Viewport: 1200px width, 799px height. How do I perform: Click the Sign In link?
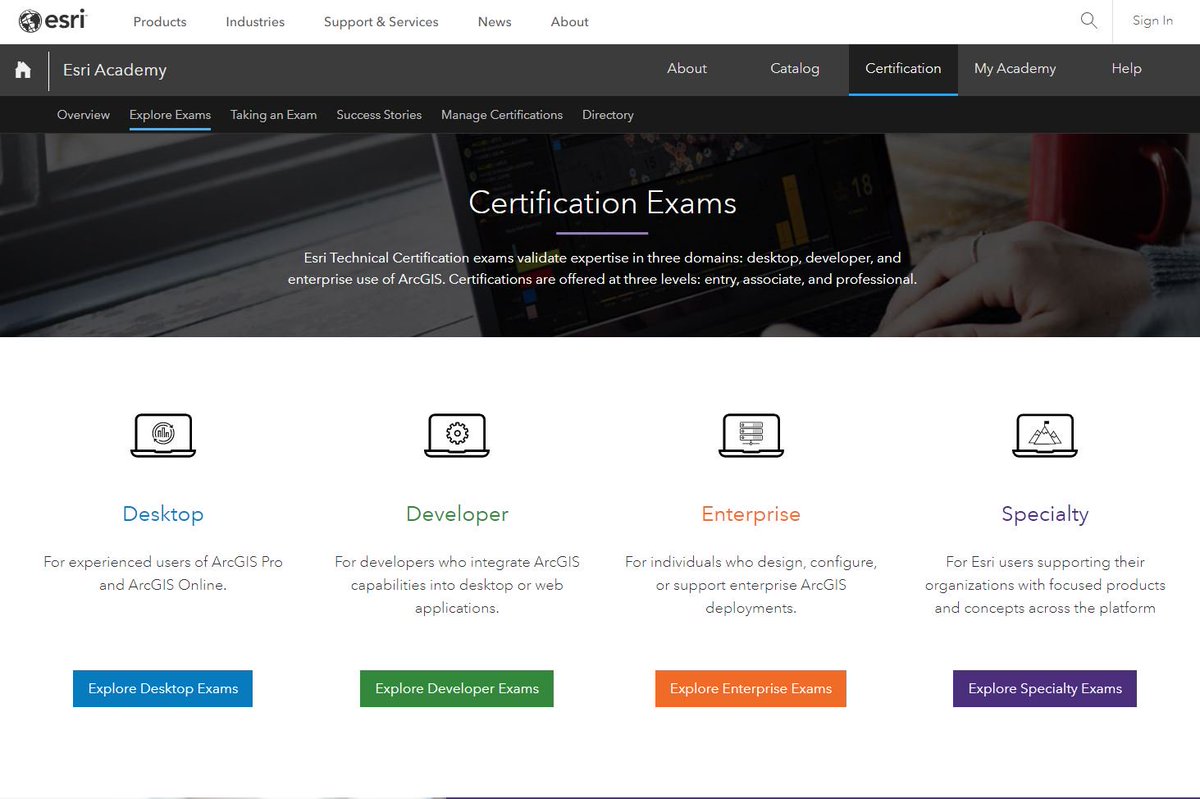pos(1153,21)
